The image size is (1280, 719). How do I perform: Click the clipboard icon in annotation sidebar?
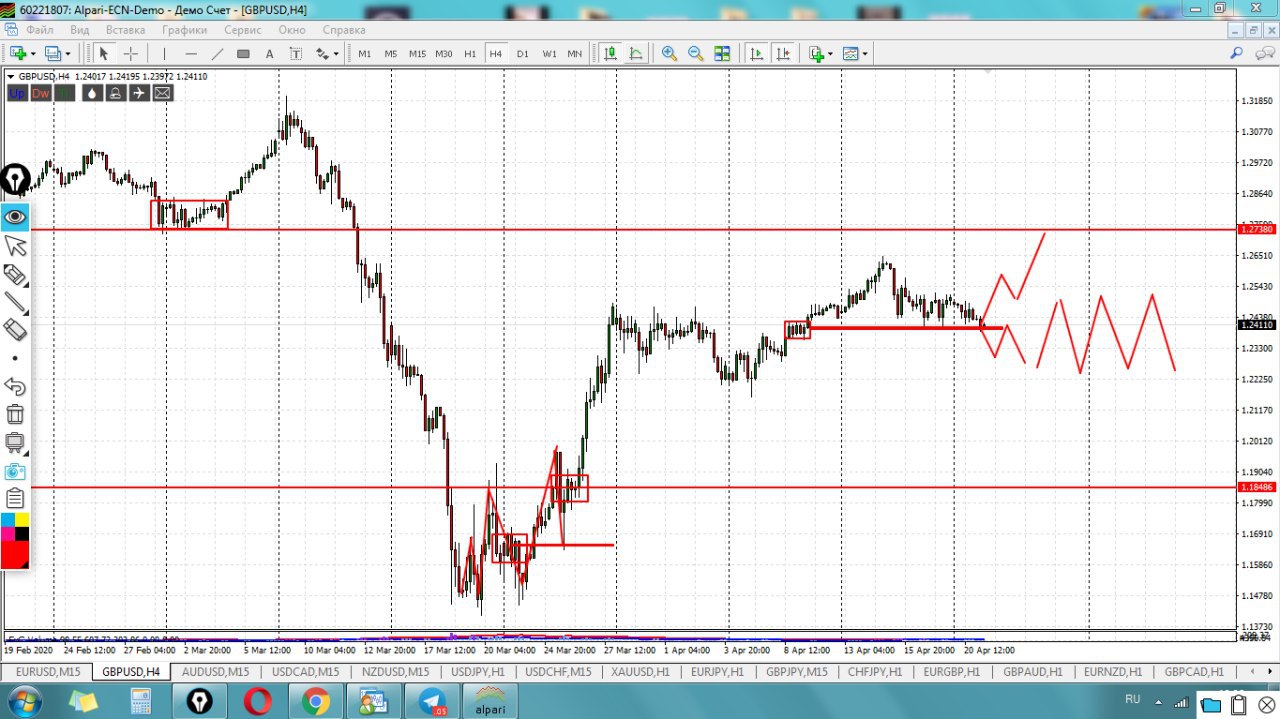(15, 498)
